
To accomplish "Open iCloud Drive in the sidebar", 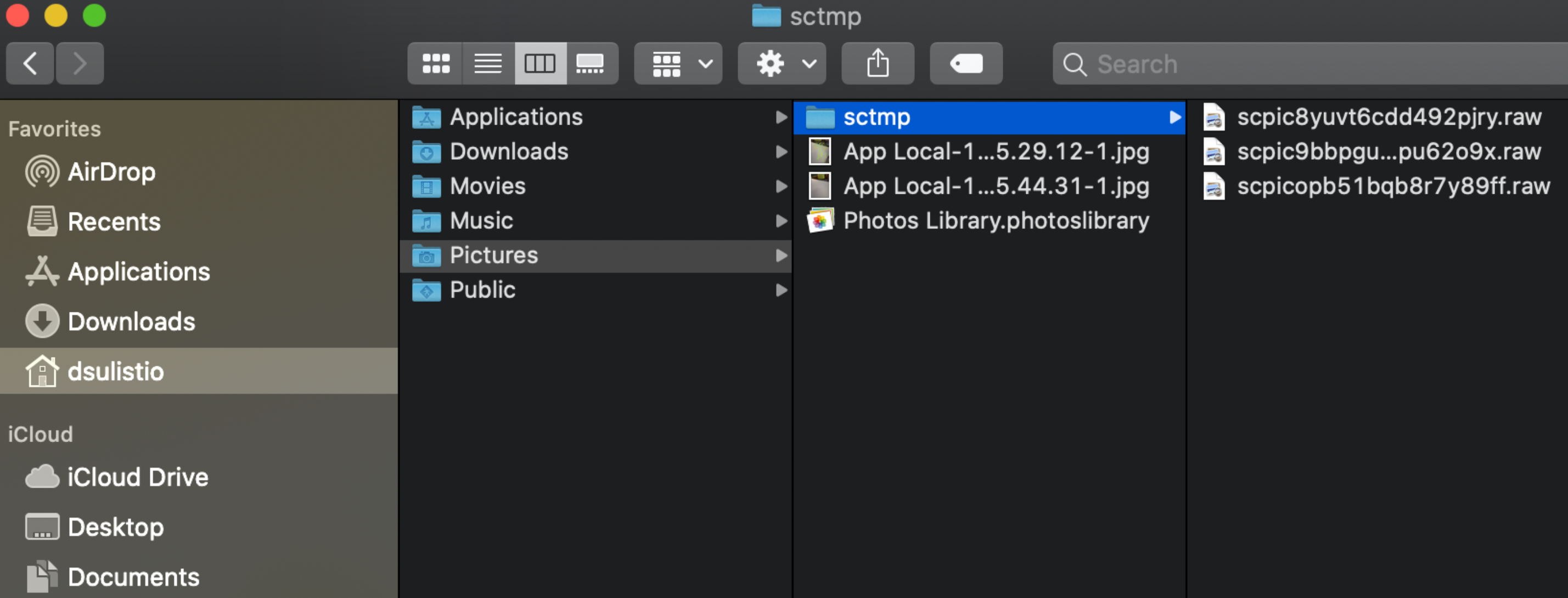I will [x=199, y=477].
